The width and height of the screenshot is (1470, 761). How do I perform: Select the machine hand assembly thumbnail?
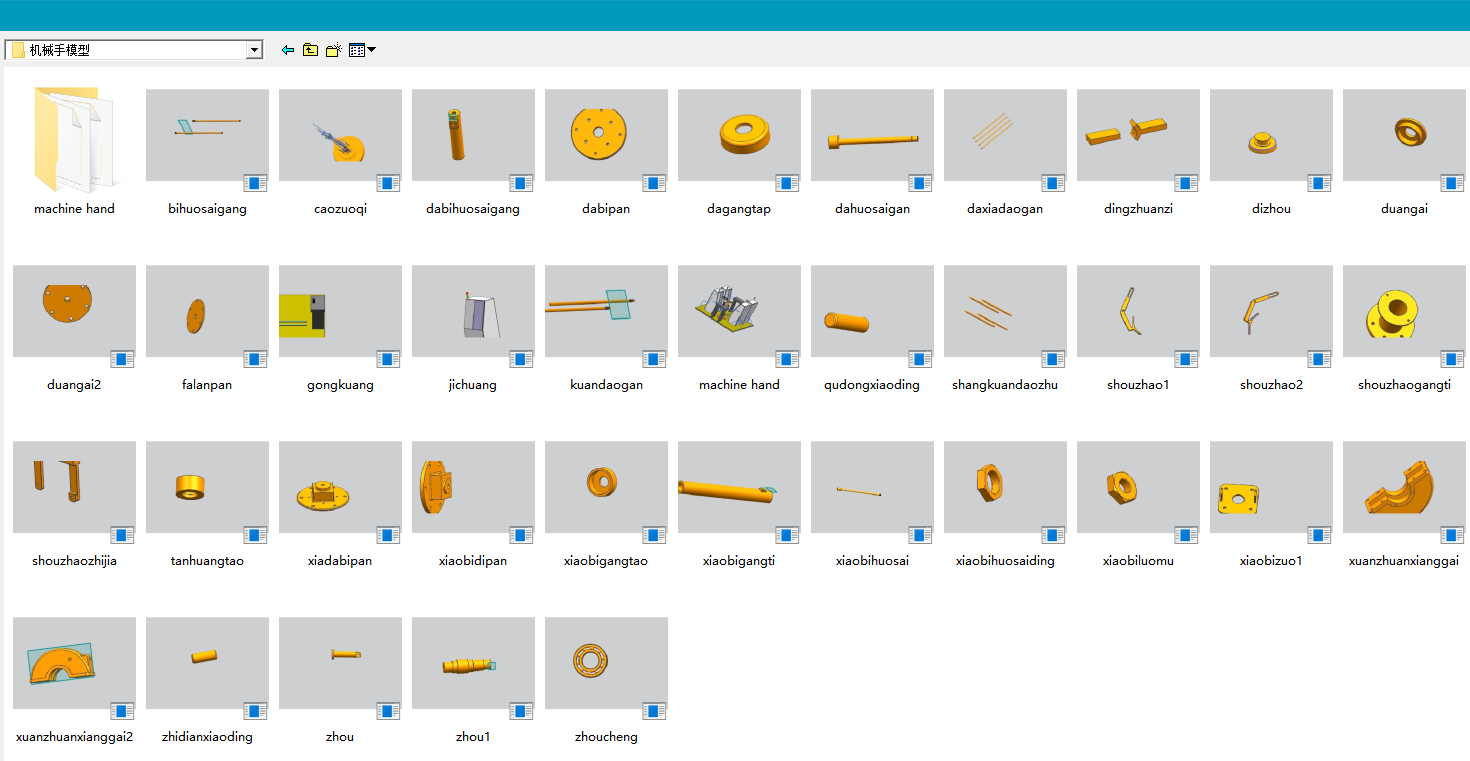739,311
